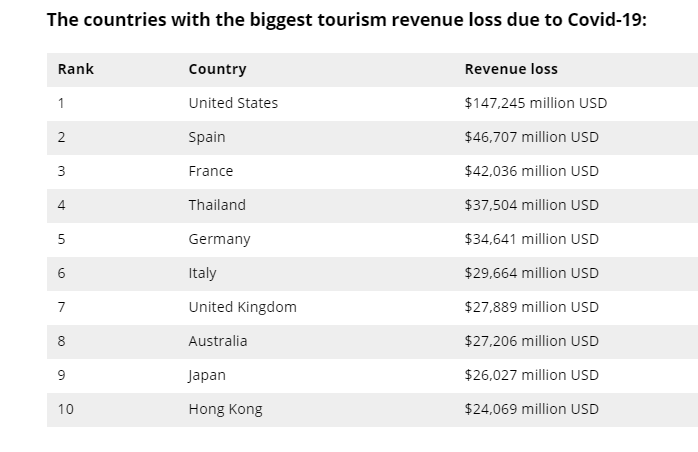Screen dimensions: 698x452
Task: Select the United Kingdom entry
Action: (242, 307)
